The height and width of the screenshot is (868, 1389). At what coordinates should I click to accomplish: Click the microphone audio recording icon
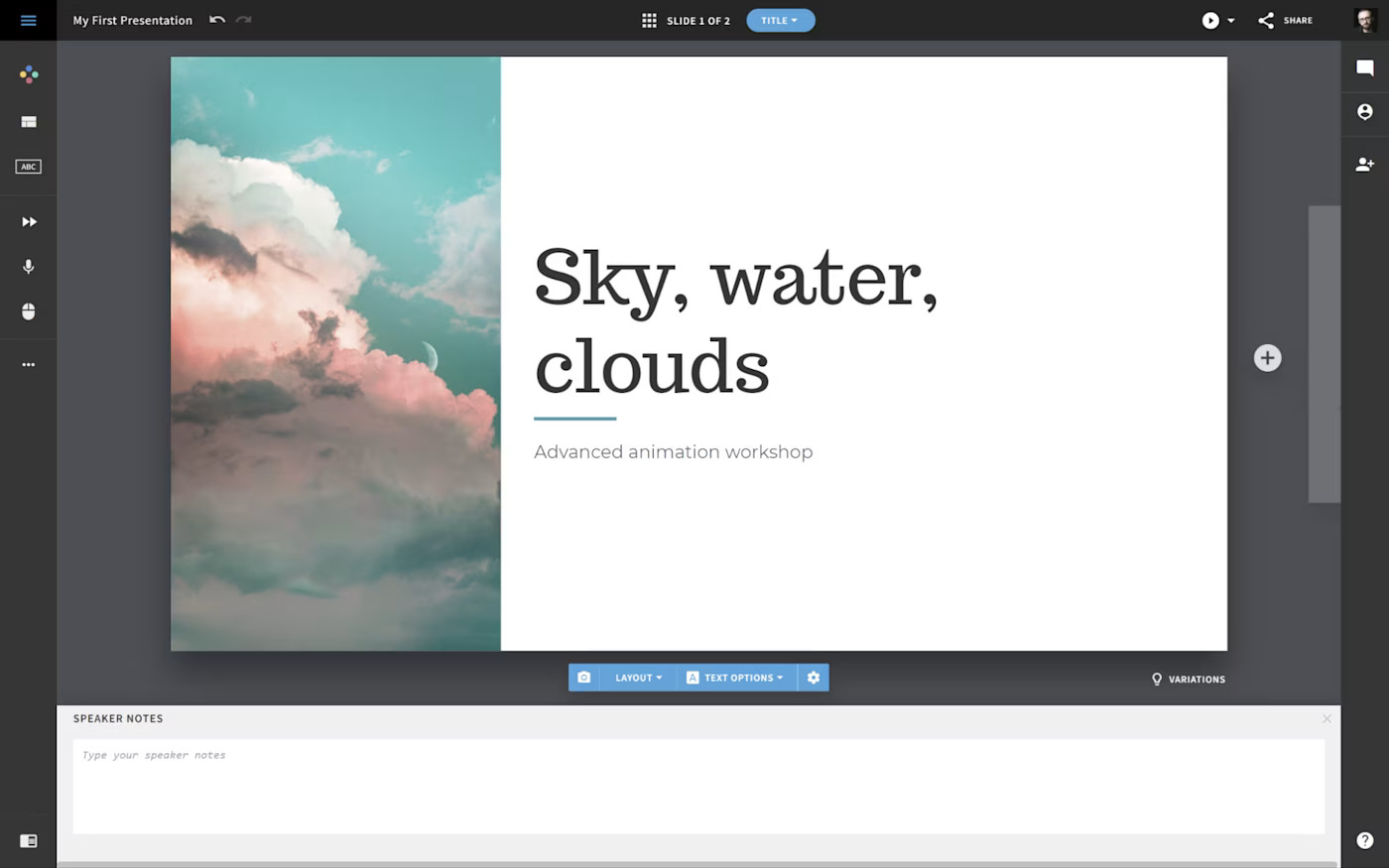click(29, 267)
